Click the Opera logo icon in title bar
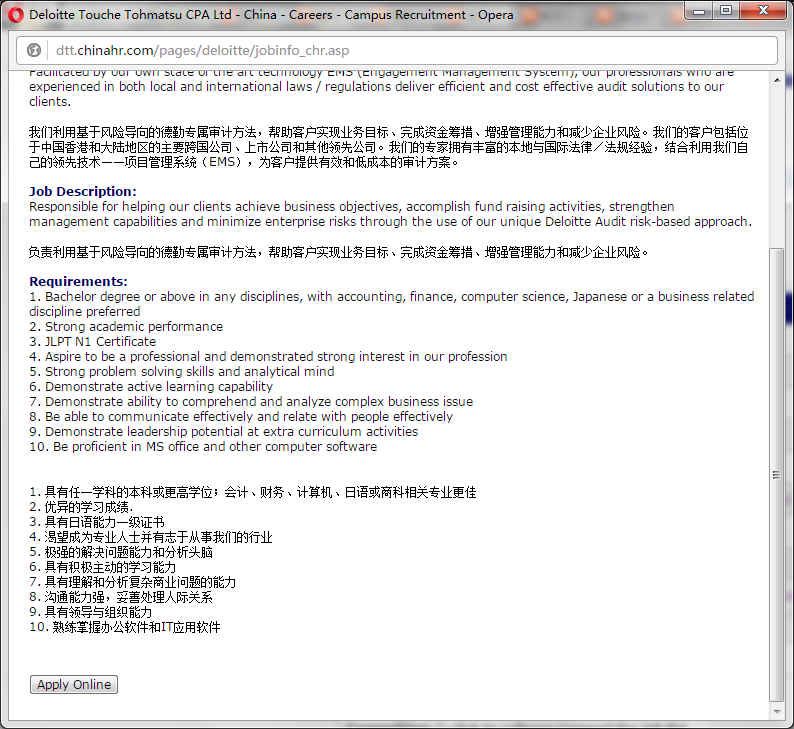The height and width of the screenshot is (729, 794). click(16, 15)
